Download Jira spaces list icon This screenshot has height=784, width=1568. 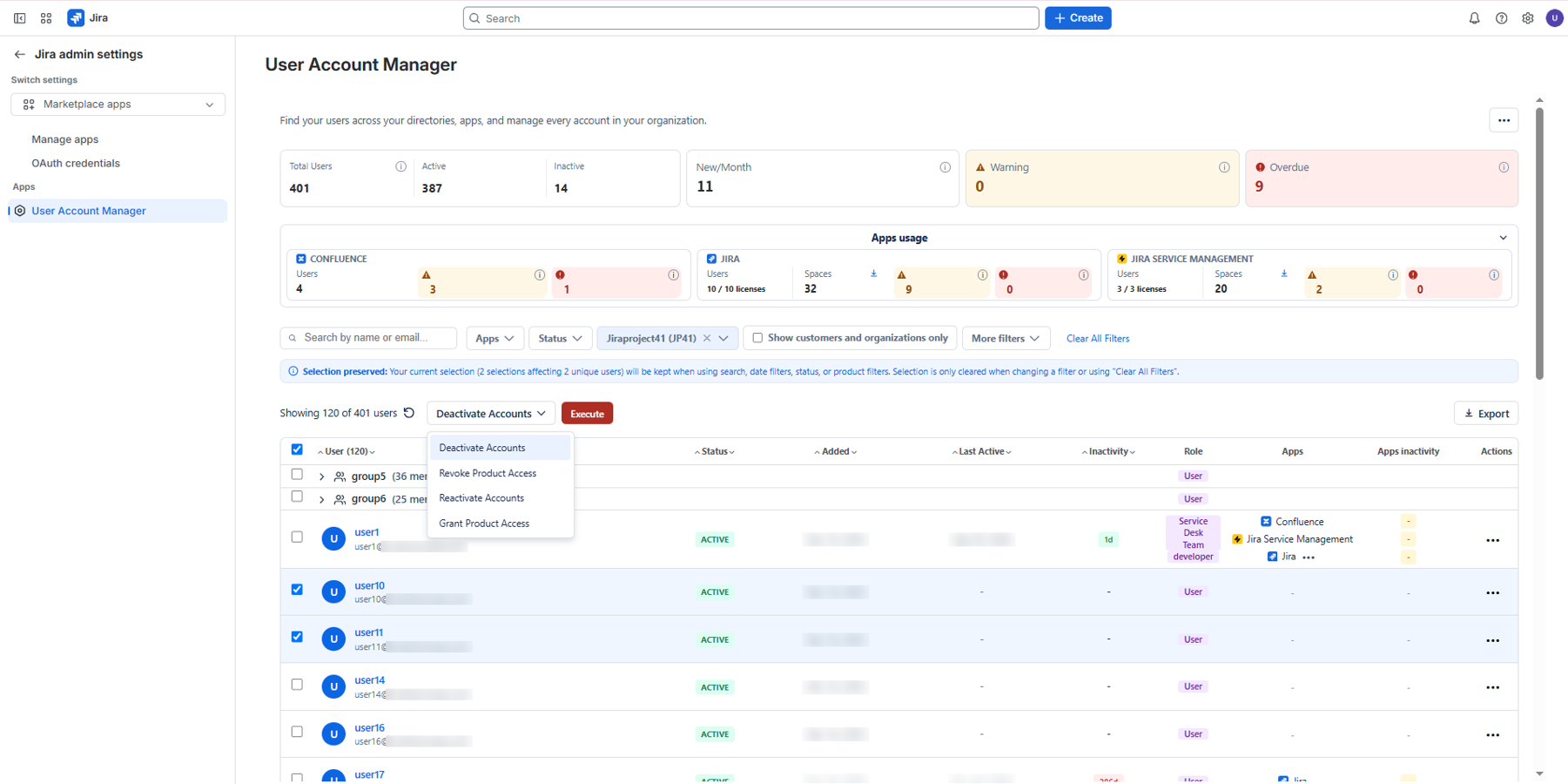(873, 274)
